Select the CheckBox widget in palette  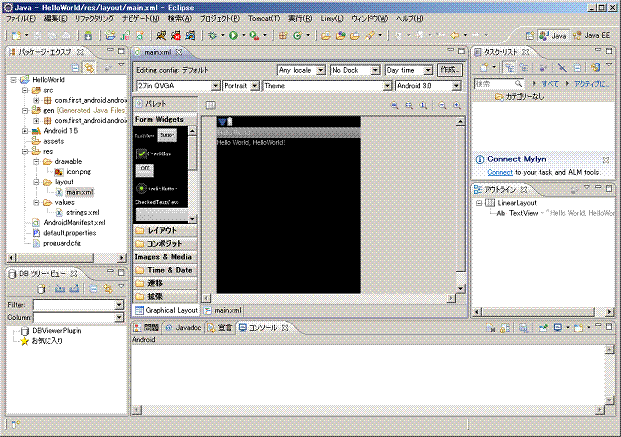pos(155,154)
